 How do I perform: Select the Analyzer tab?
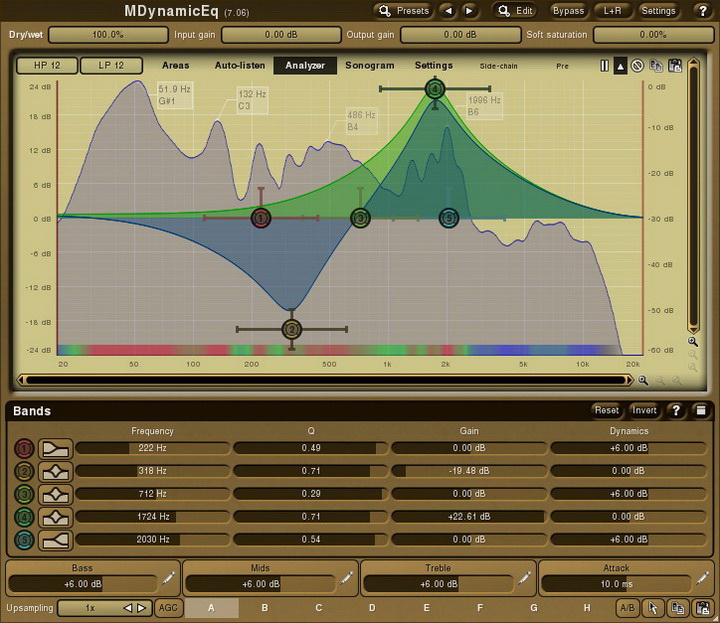coord(305,65)
